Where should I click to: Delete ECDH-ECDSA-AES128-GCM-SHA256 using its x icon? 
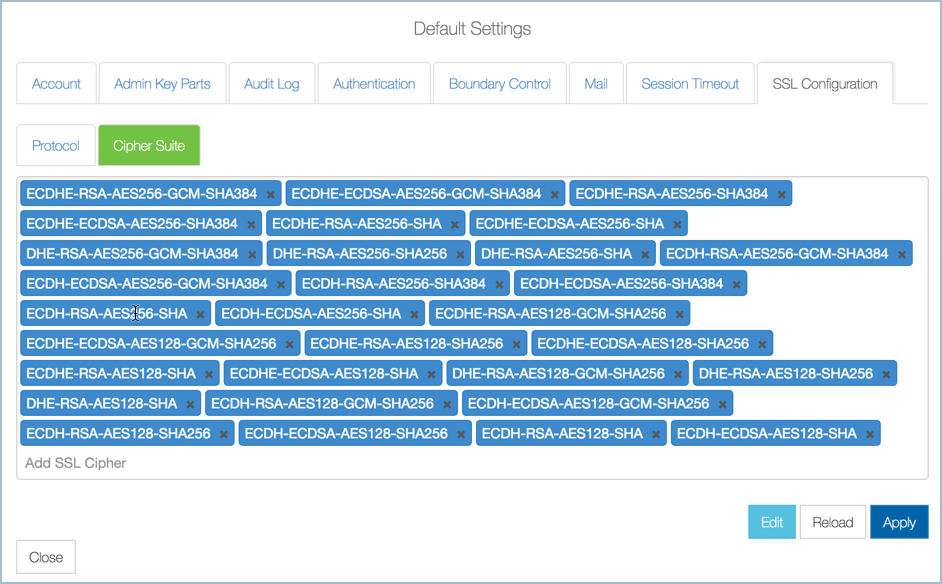(x=722, y=404)
